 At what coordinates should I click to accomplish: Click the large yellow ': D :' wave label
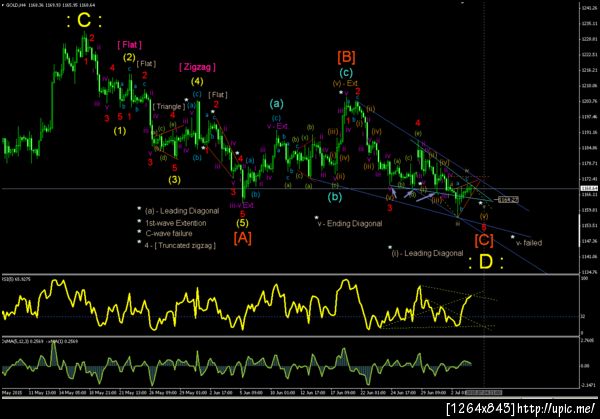click(x=485, y=262)
